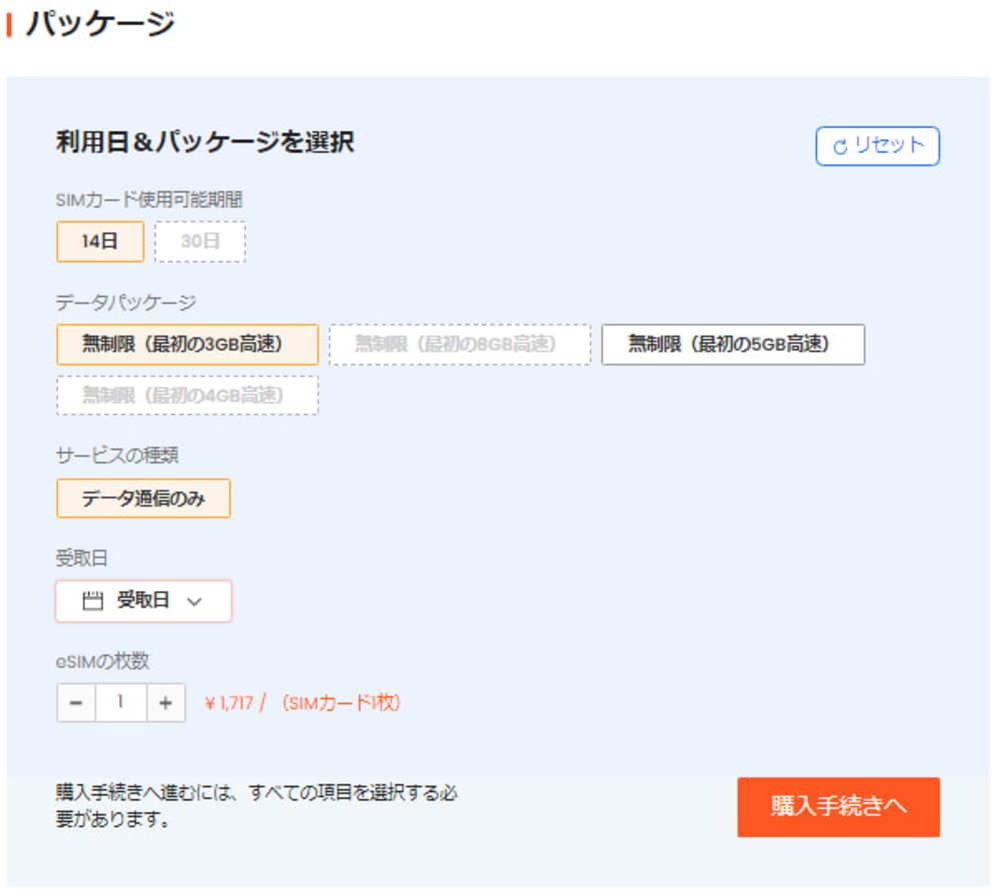Open the 受取日 date dropdown
1000x896 pixels.
[143, 601]
